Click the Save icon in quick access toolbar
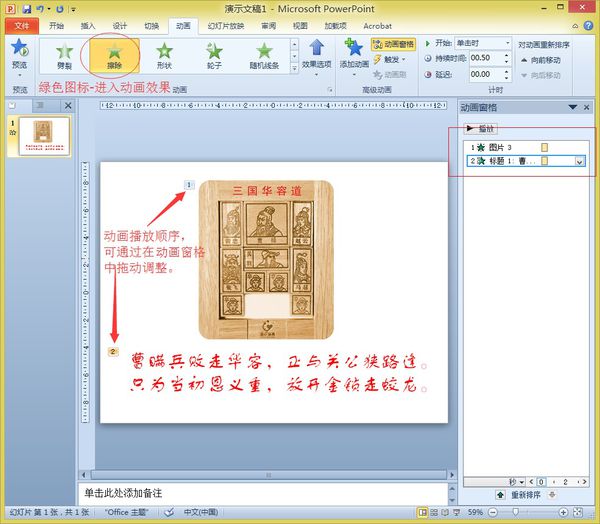The height and width of the screenshot is (524, 600). [x=27, y=8]
